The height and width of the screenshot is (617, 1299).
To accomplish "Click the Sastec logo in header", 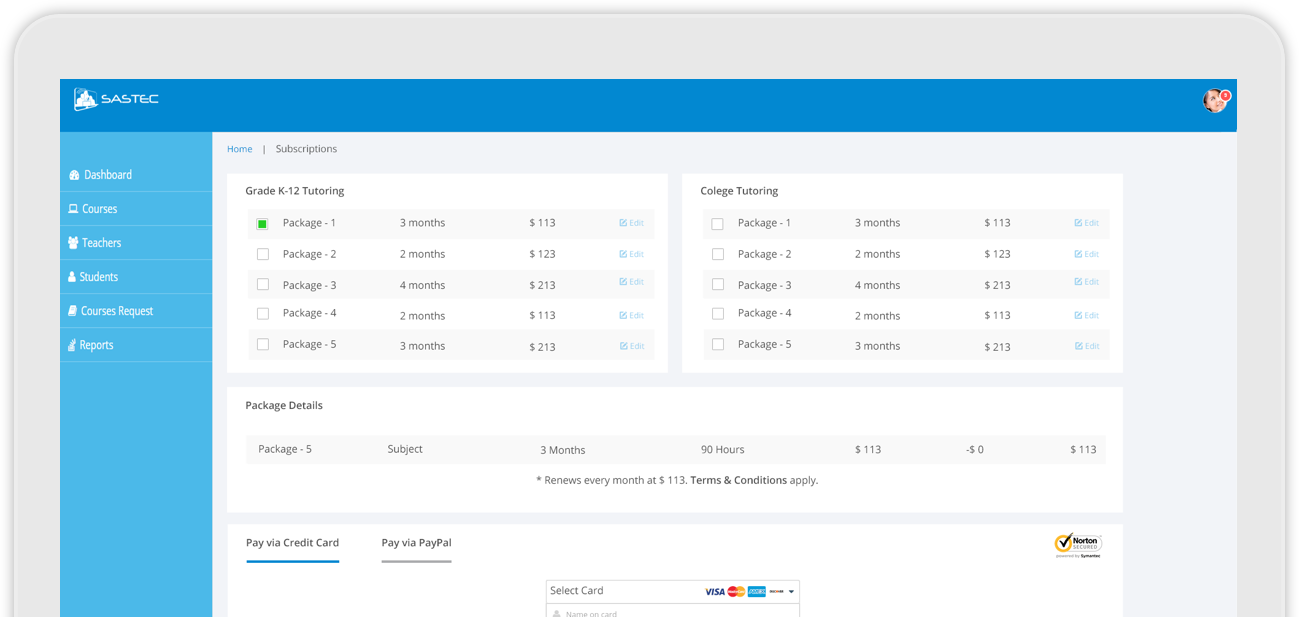I will 116,99.
